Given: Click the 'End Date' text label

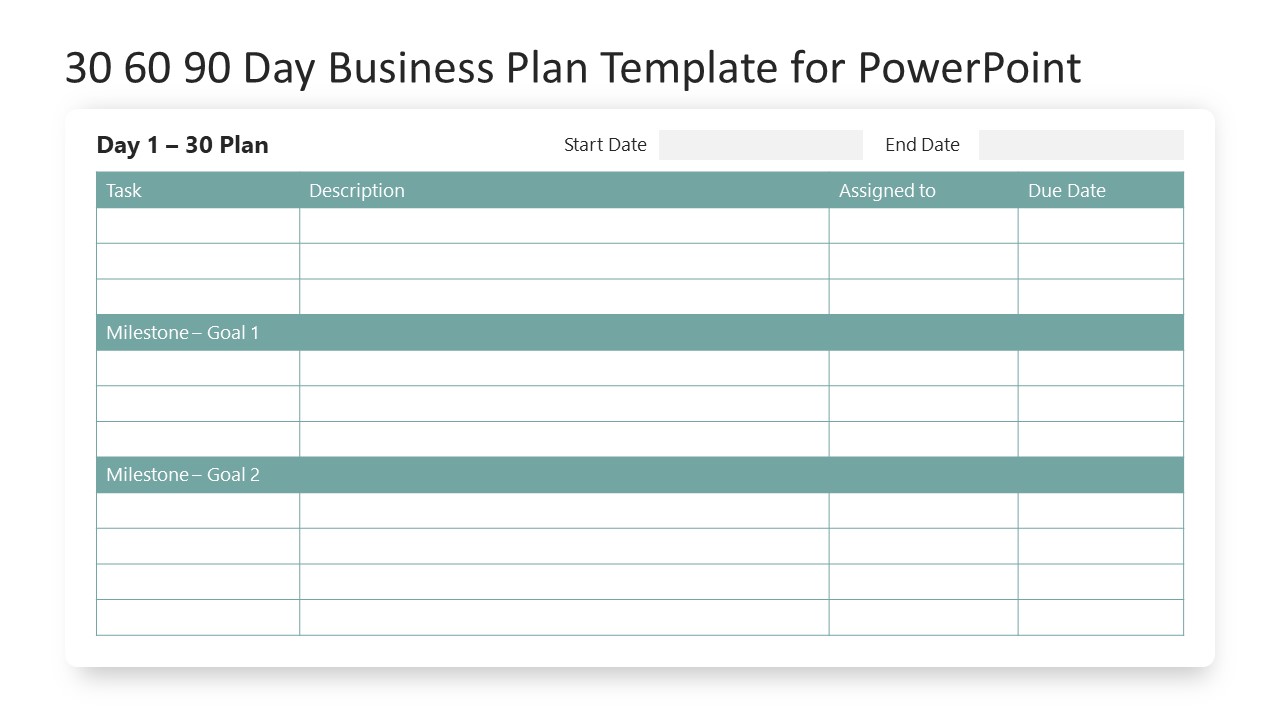Looking at the screenshot, I should pyautogui.click(x=922, y=145).
